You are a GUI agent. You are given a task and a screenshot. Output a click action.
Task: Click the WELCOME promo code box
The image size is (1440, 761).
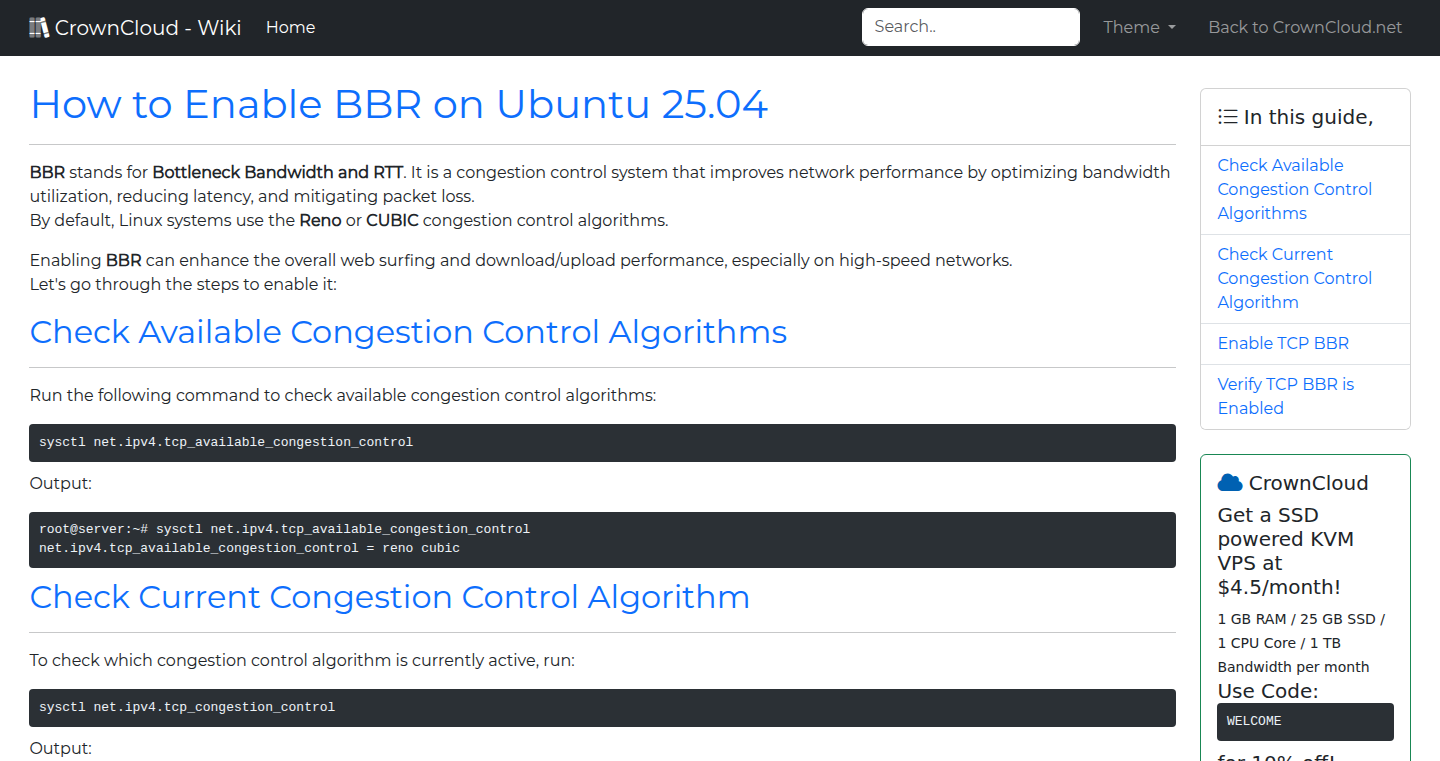pos(1305,722)
